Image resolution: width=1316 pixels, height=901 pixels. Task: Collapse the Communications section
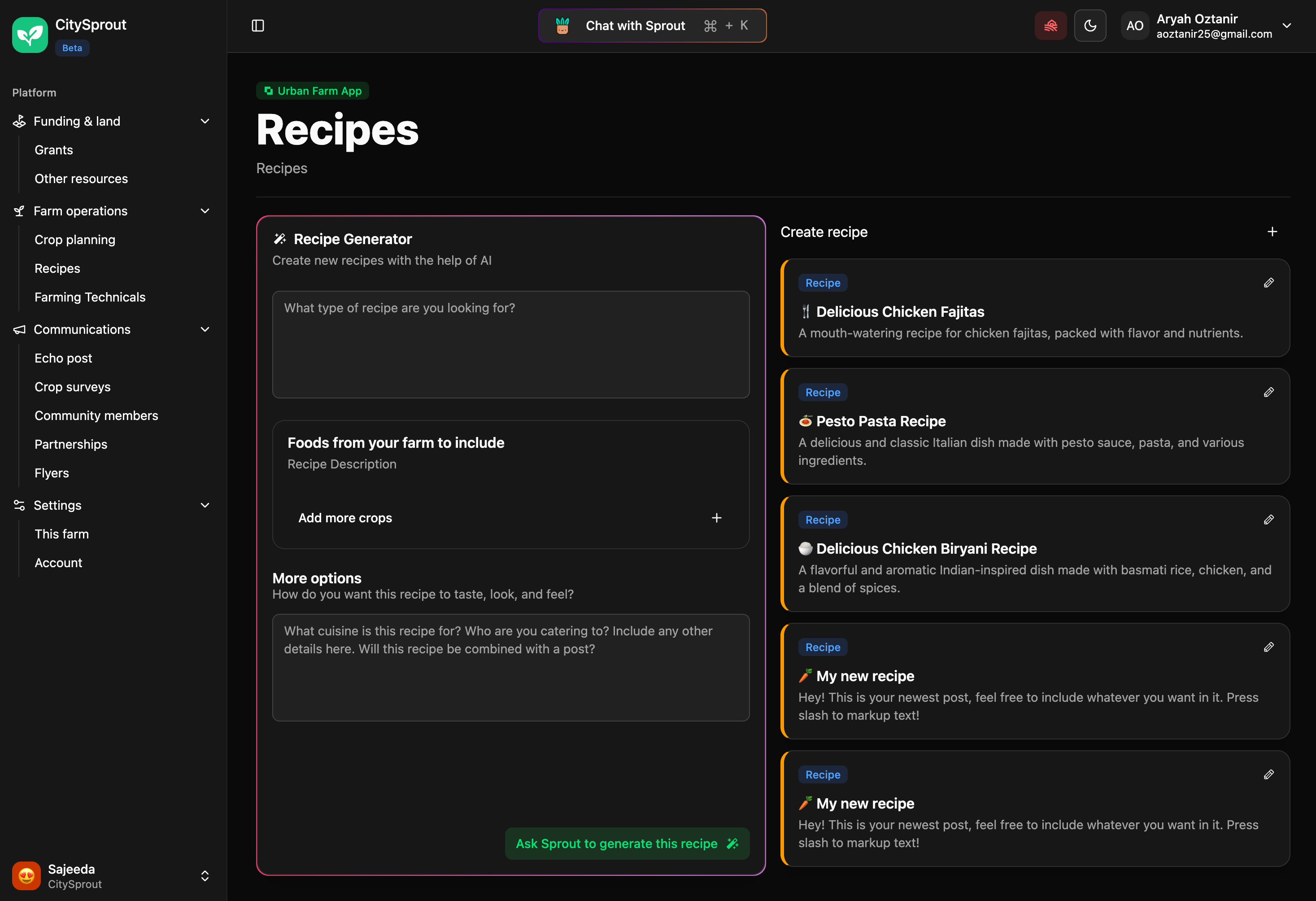[x=205, y=330]
